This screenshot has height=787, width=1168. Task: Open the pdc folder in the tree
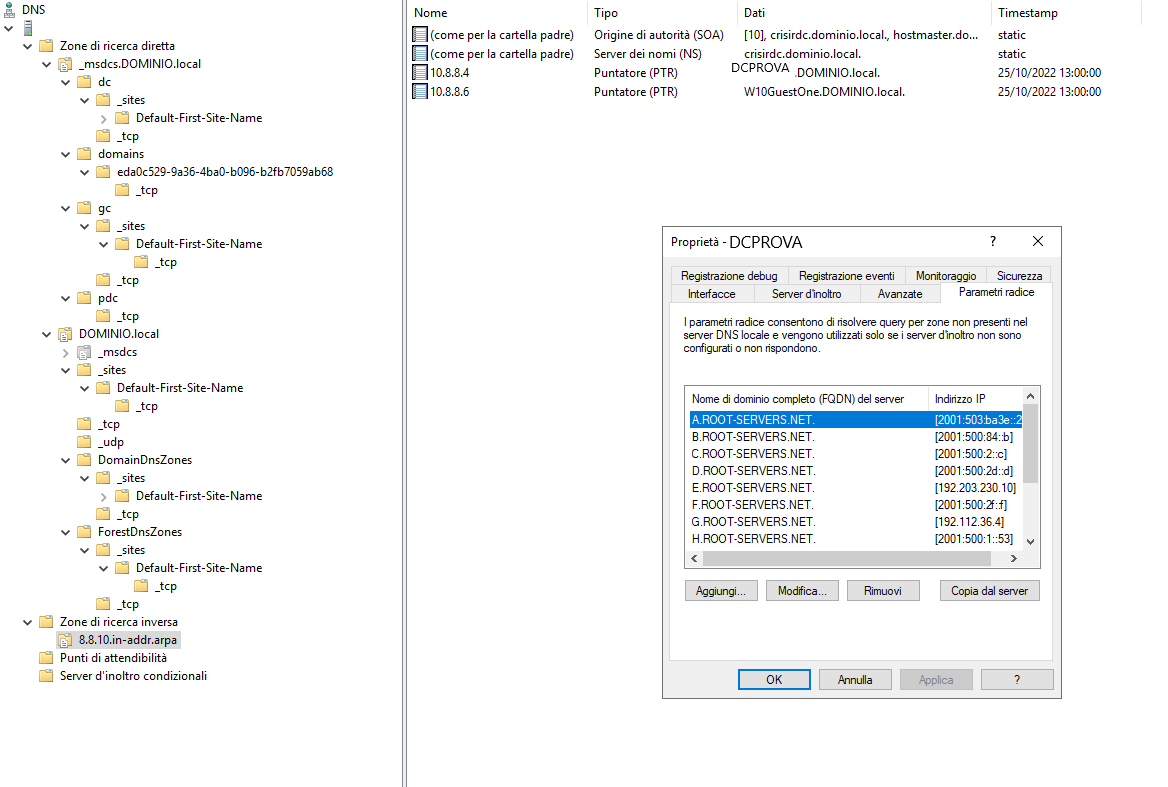tap(103, 297)
